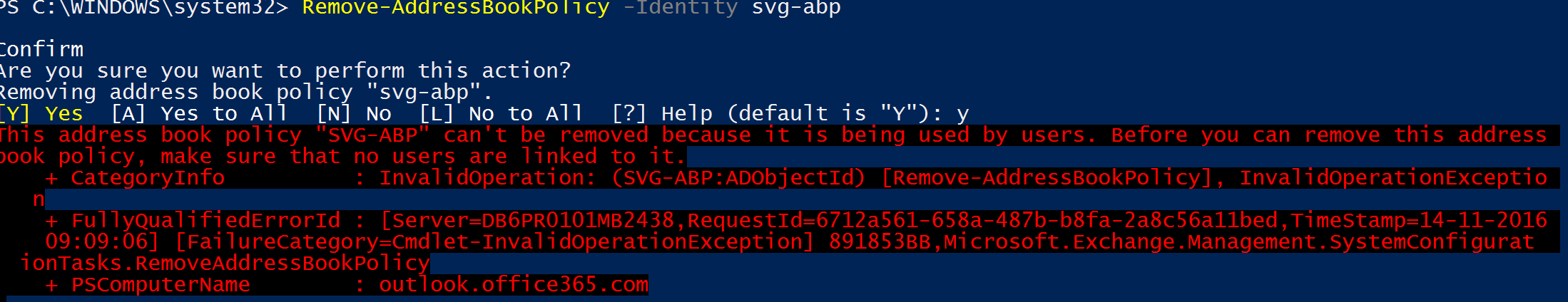Click the quoted "SVG-ABP" in the error message
1568x302 pixels.
click(x=372, y=135)
